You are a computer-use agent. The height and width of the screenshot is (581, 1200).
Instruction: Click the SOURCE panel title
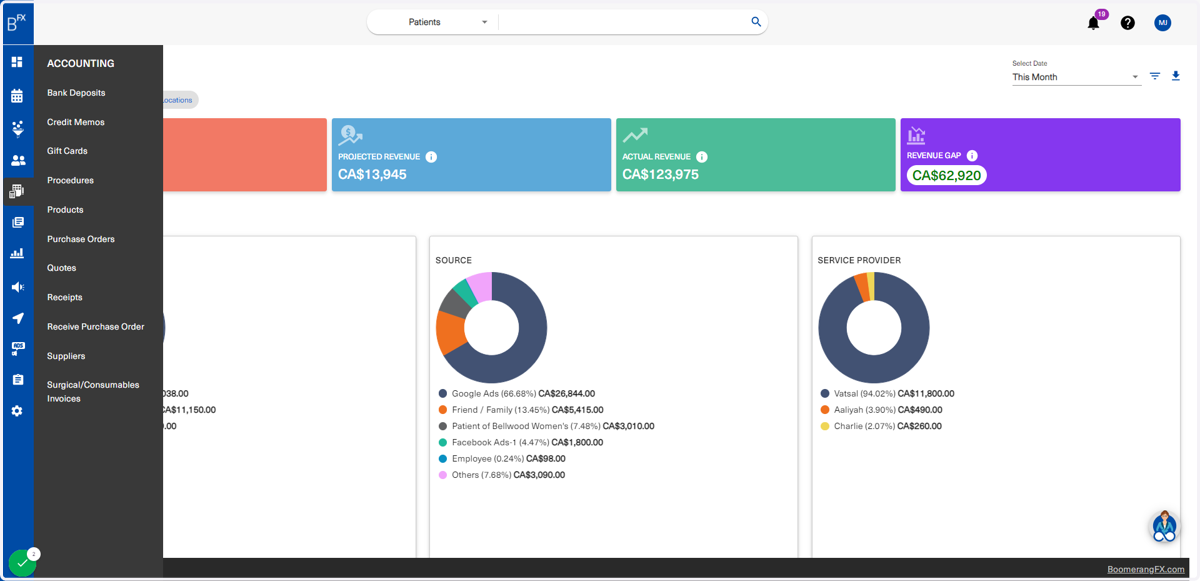(454, 260)
